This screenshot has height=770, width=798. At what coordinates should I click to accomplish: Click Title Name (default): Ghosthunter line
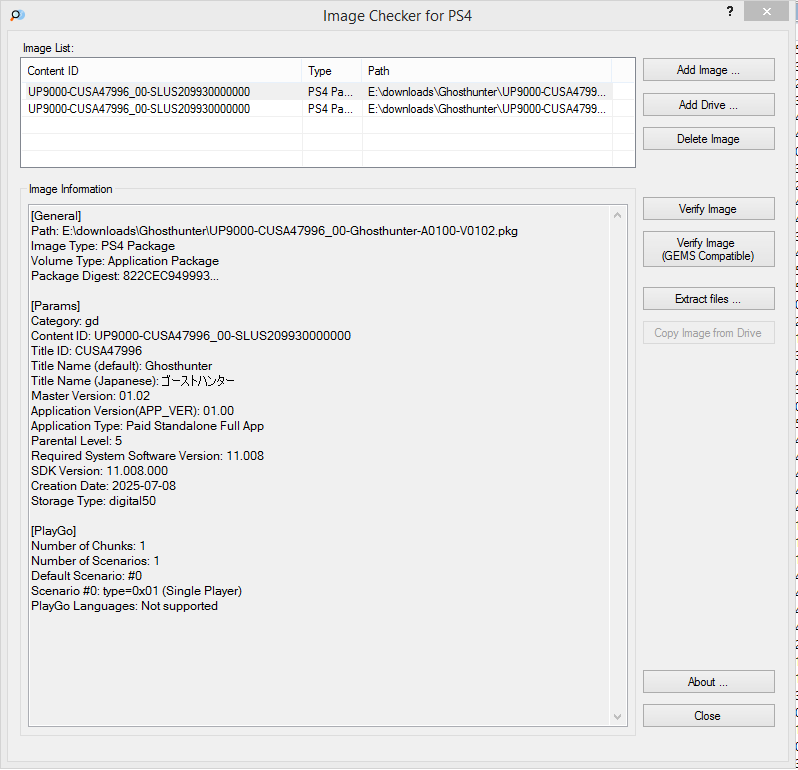point(122,366)
